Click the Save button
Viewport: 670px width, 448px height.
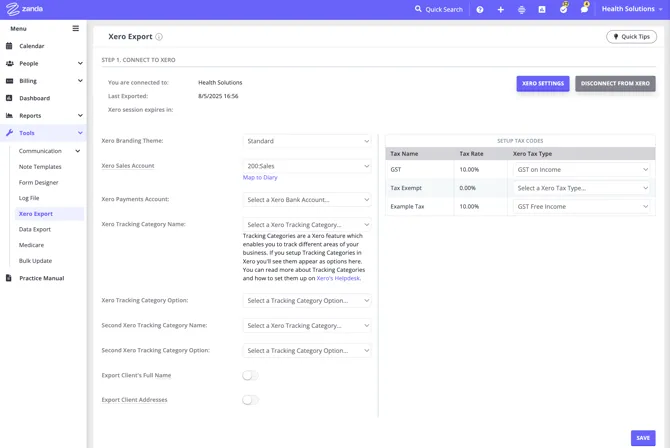(643, 438)
